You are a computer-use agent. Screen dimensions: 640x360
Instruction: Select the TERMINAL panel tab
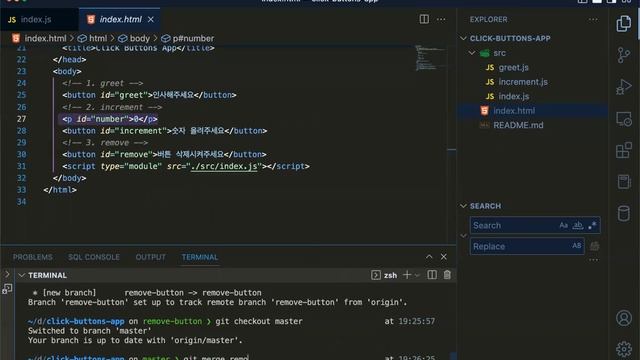[x=200, y=257]
